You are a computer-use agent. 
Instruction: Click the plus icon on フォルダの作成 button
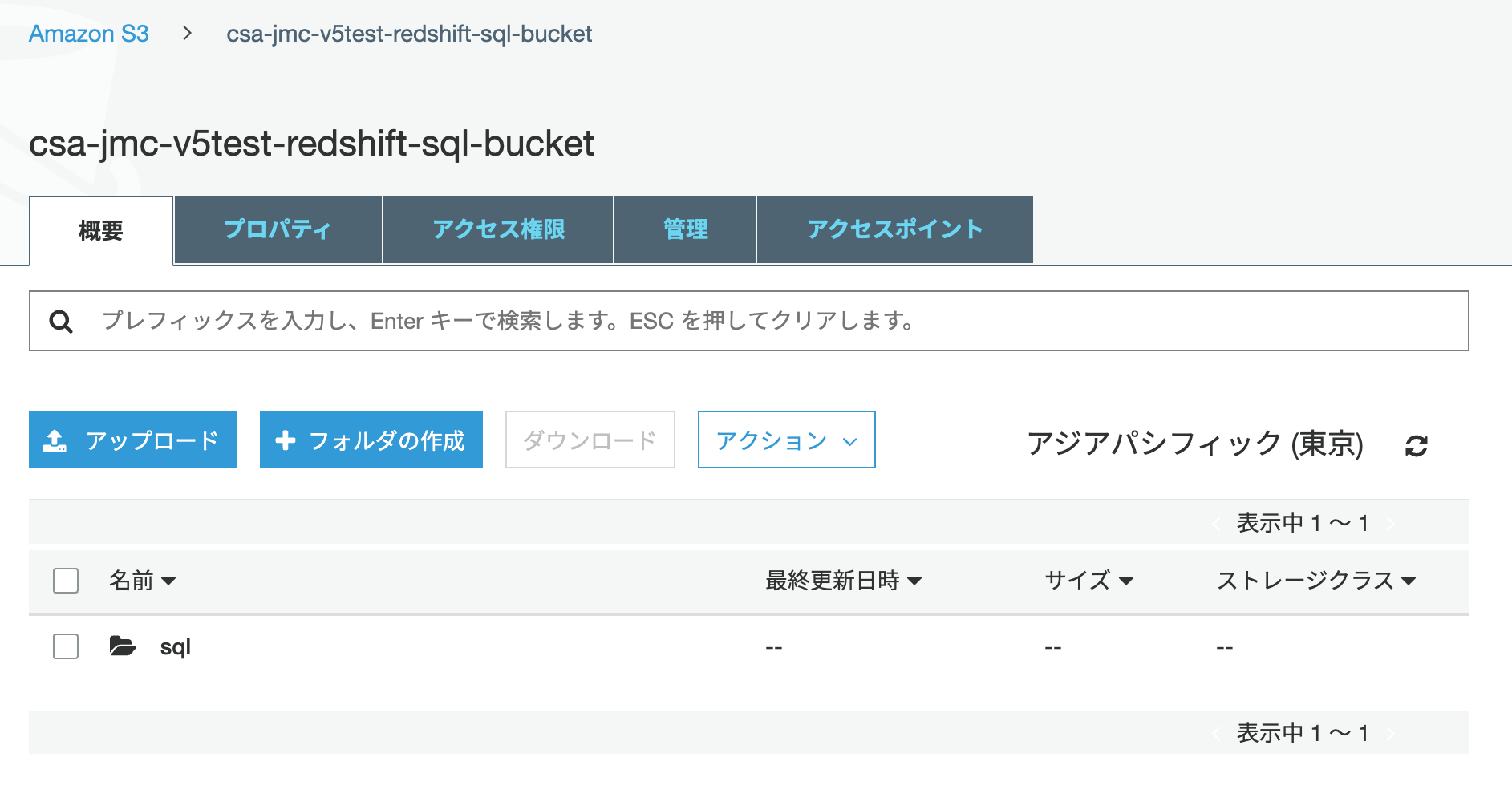[x=286, y=439]
